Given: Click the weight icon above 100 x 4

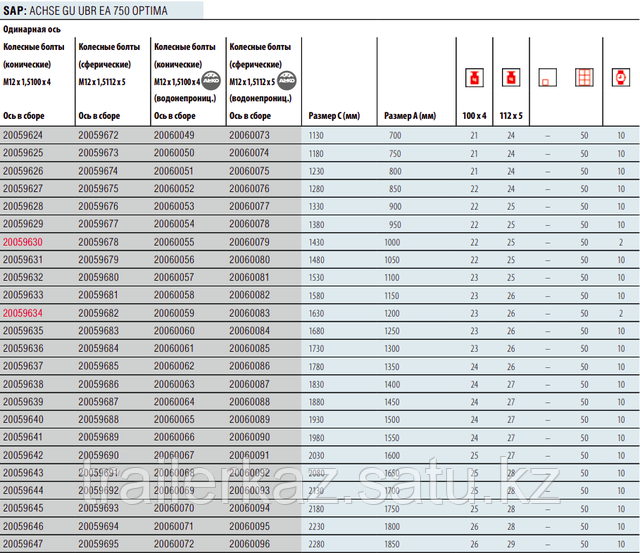Looking at the screenshot, I should tap(474, 77).
